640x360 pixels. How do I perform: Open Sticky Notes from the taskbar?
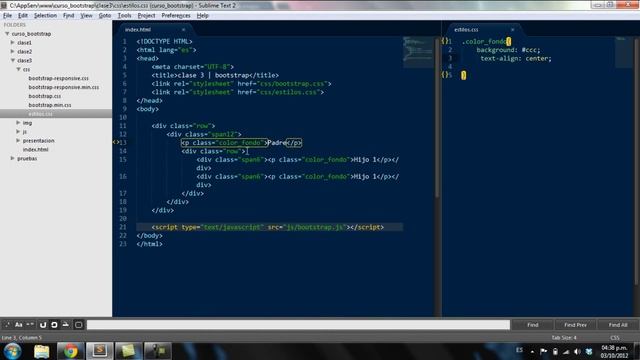pyautogui.click(x=128, y=351)
